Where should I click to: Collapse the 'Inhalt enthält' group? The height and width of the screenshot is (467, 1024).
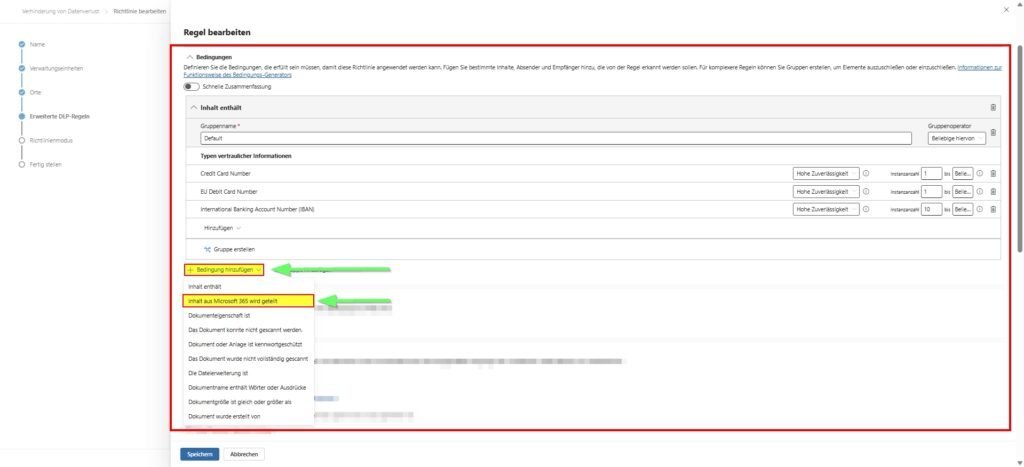click(x=194, y=107)
